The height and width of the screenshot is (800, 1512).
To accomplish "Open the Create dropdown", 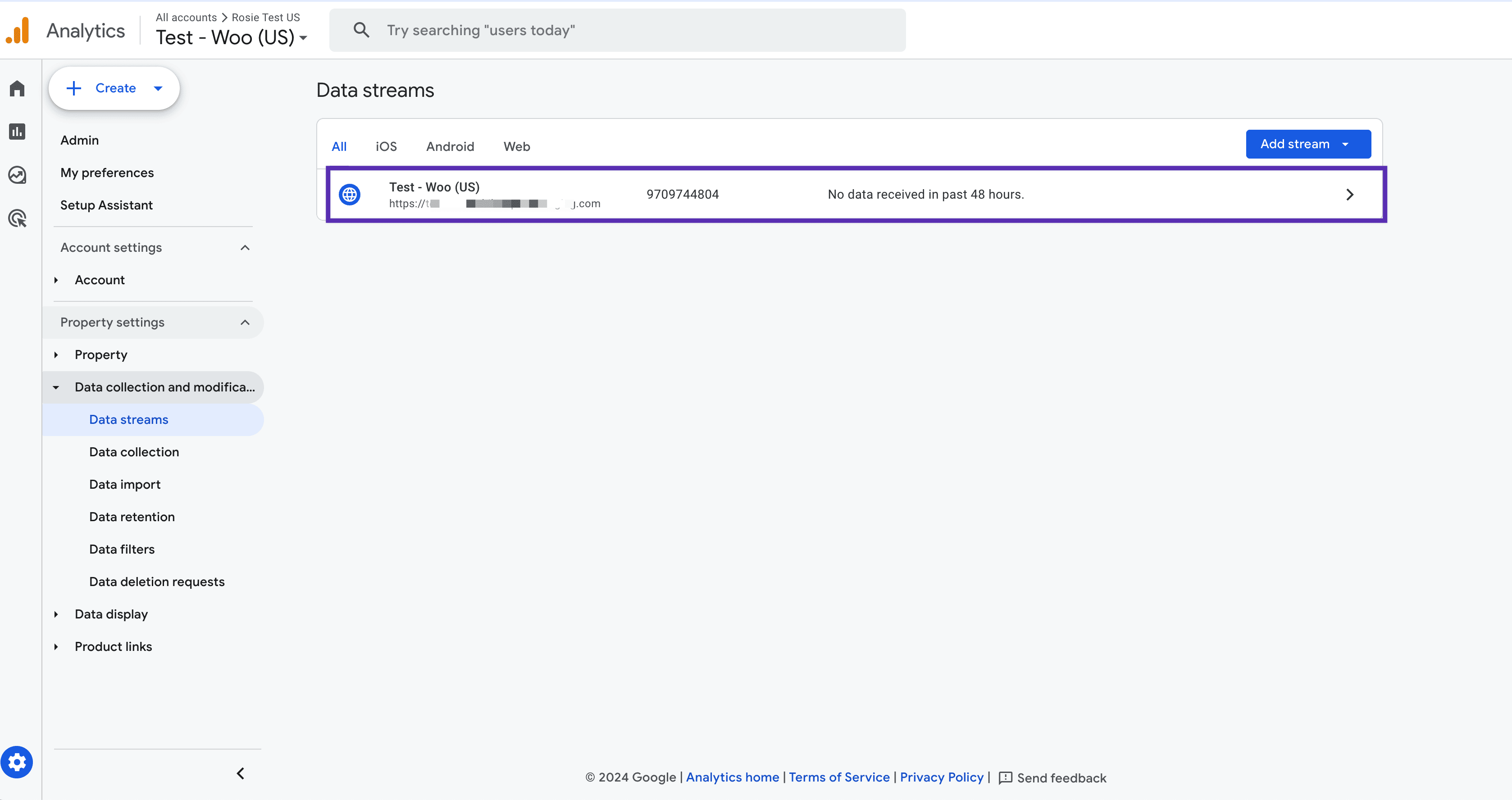I will click(x=114, y=88).
